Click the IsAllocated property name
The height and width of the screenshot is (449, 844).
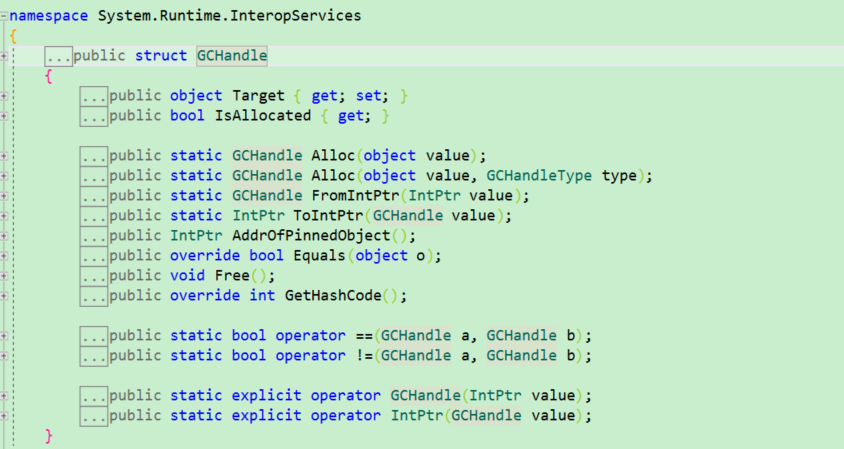[263, 116]
